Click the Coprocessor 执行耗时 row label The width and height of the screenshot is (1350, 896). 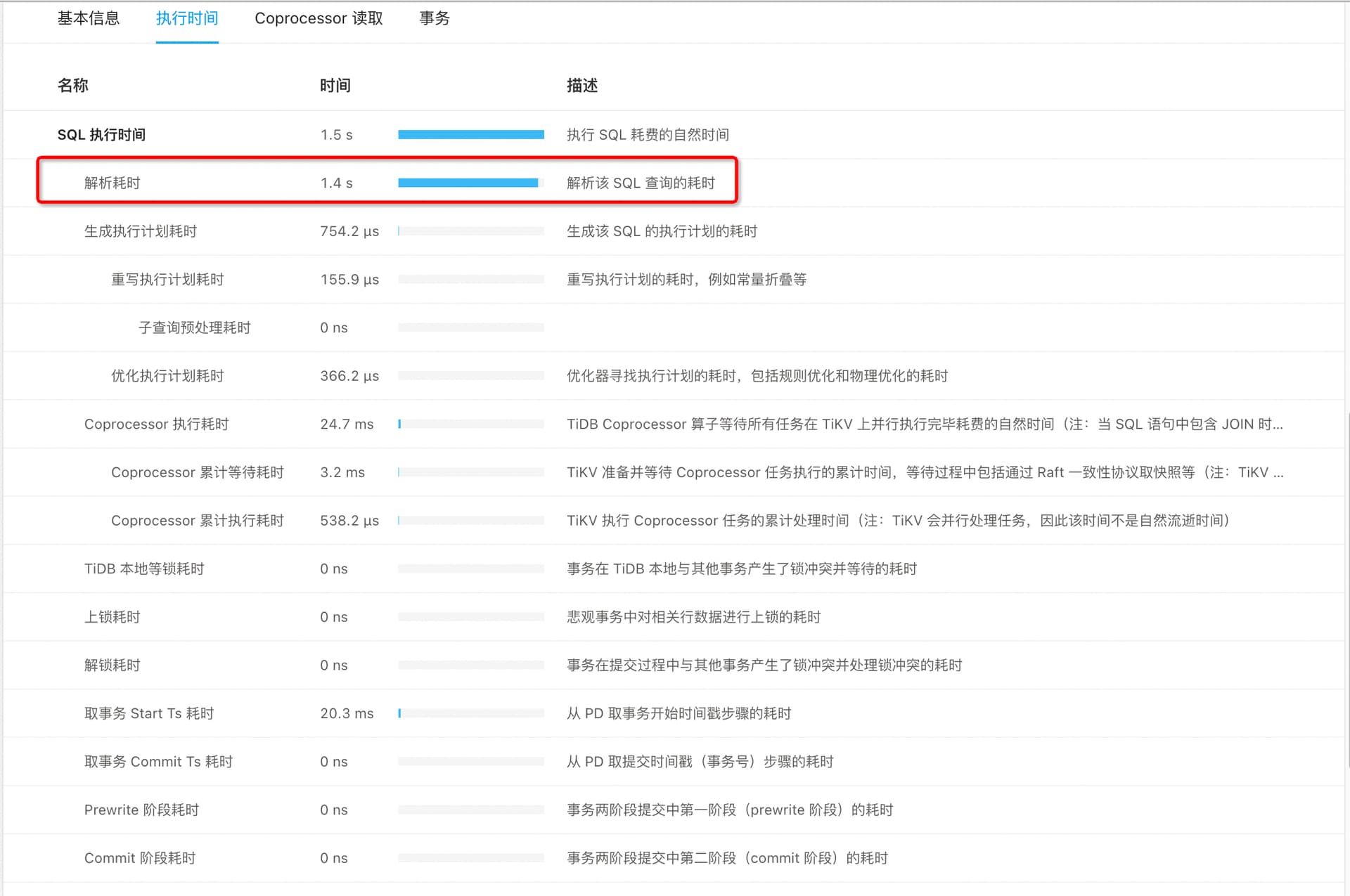[156, 424]
